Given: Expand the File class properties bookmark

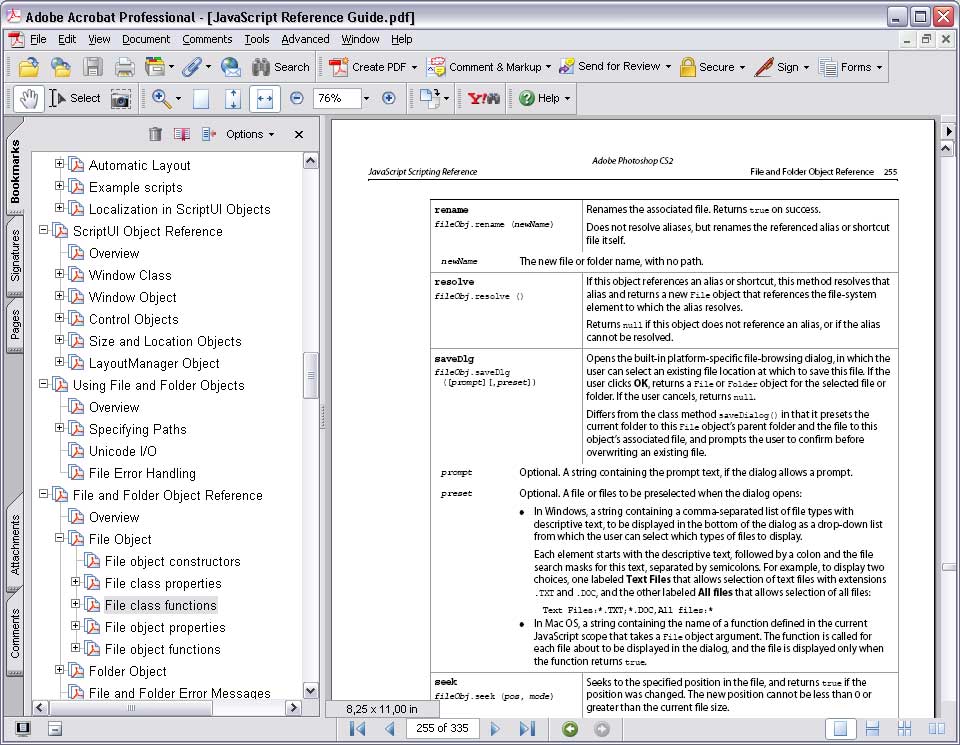Looking at the screenshot, I should pyautogui.click(x=75, y=582).
